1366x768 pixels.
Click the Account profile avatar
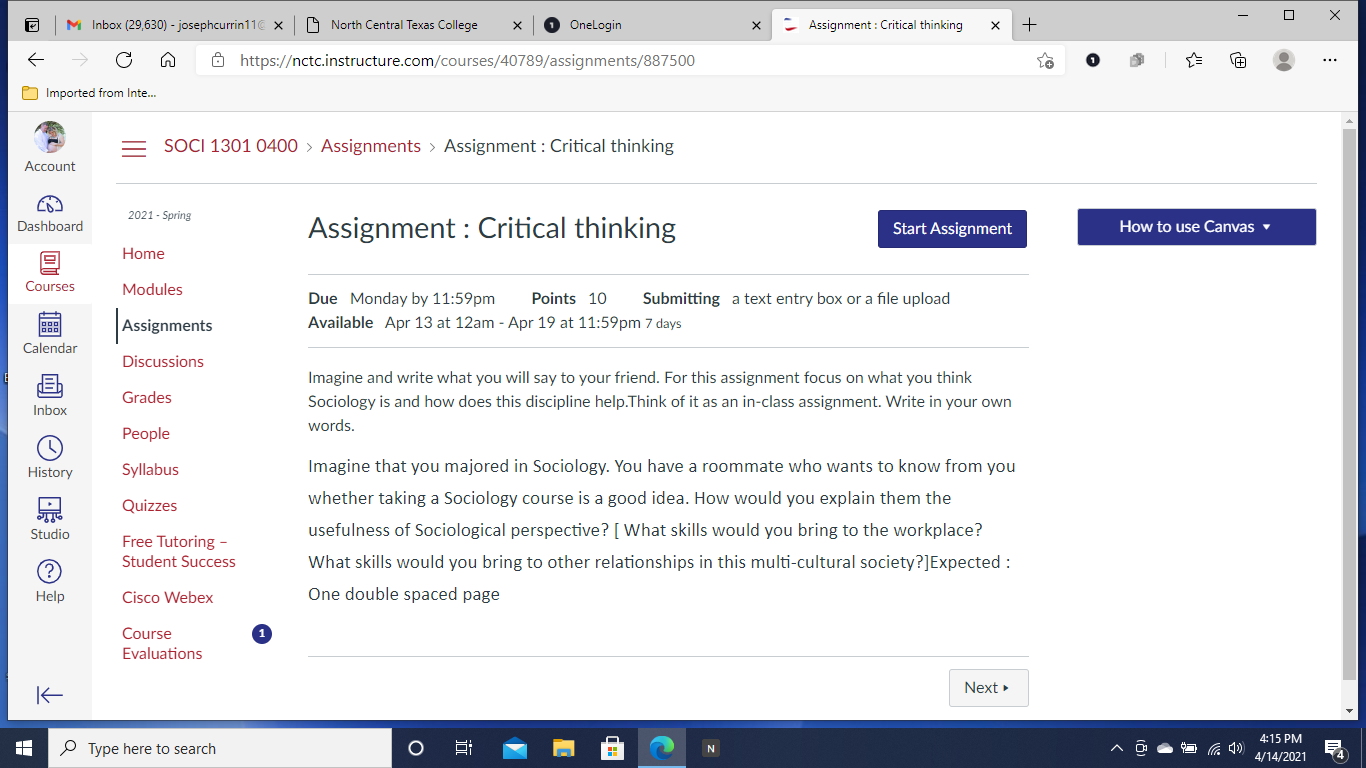tap(50, 138)
